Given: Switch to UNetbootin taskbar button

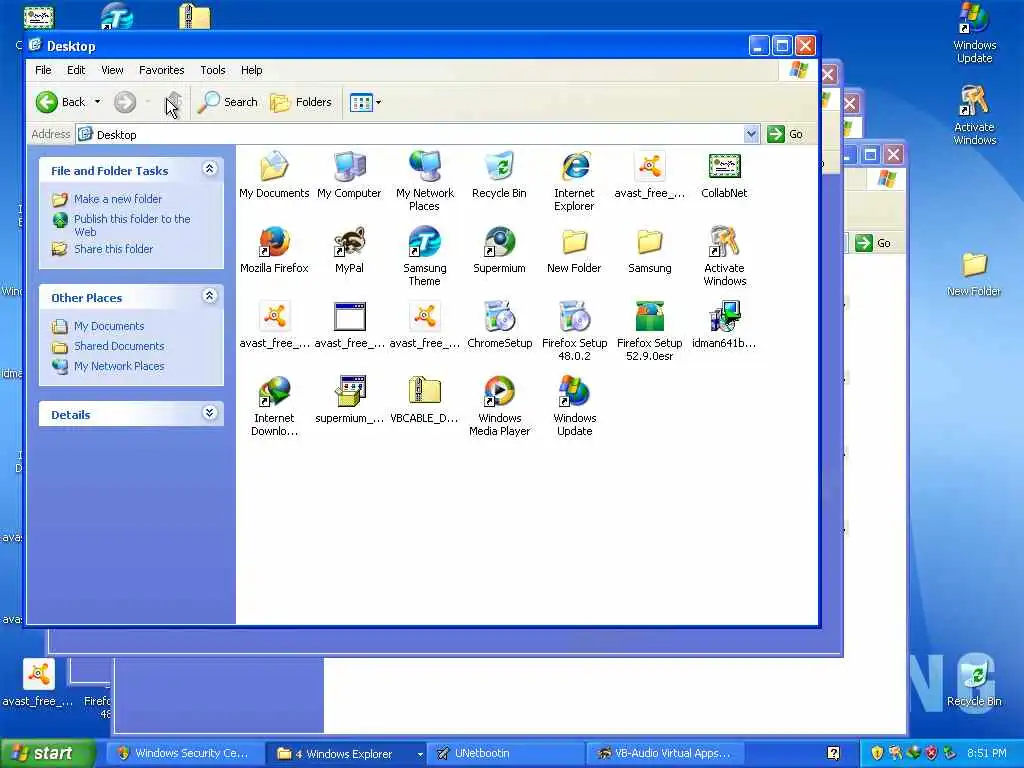Looking at the screenshot, I should (507, 754).
